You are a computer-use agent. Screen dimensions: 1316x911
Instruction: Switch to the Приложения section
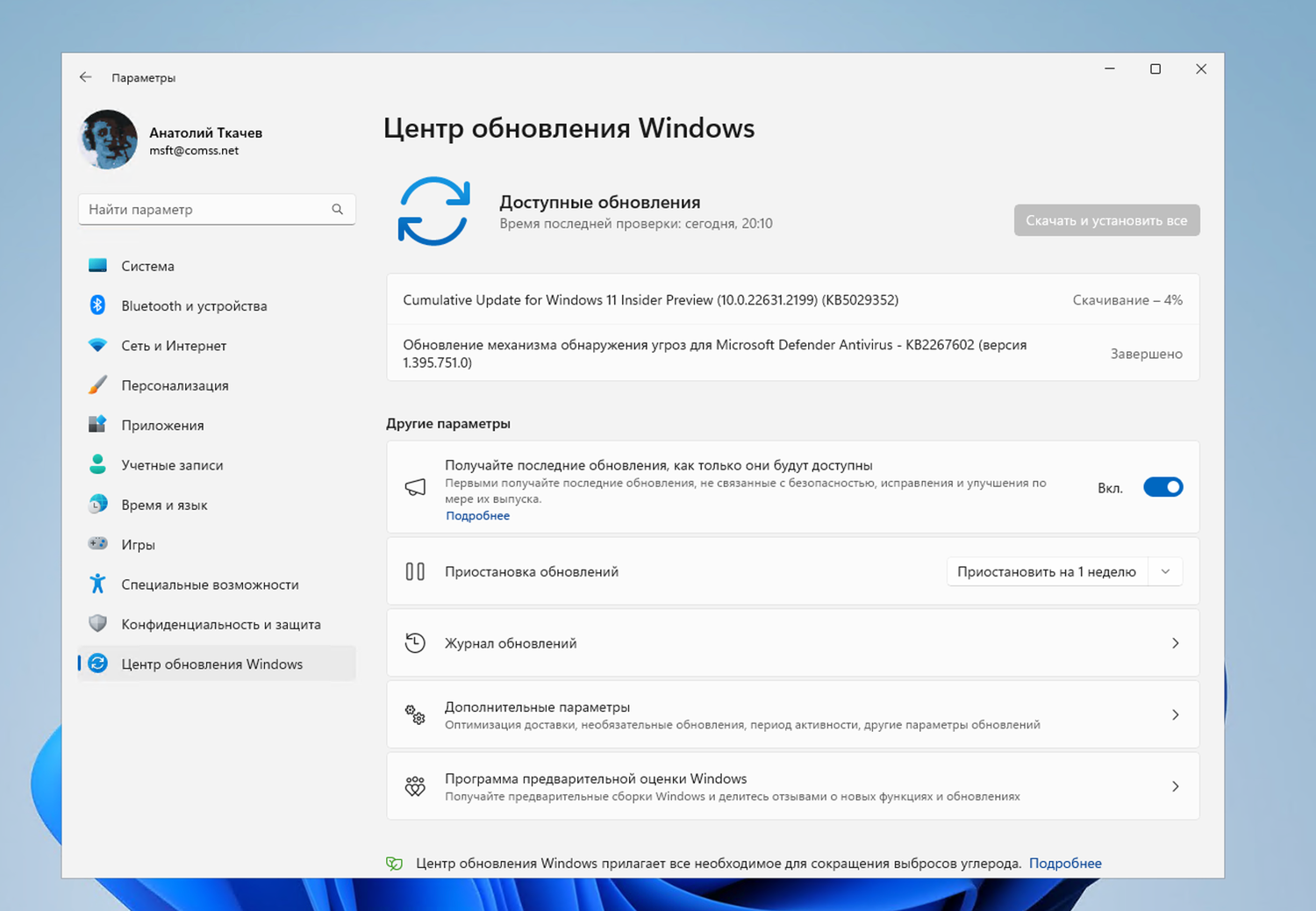point(217,425)
